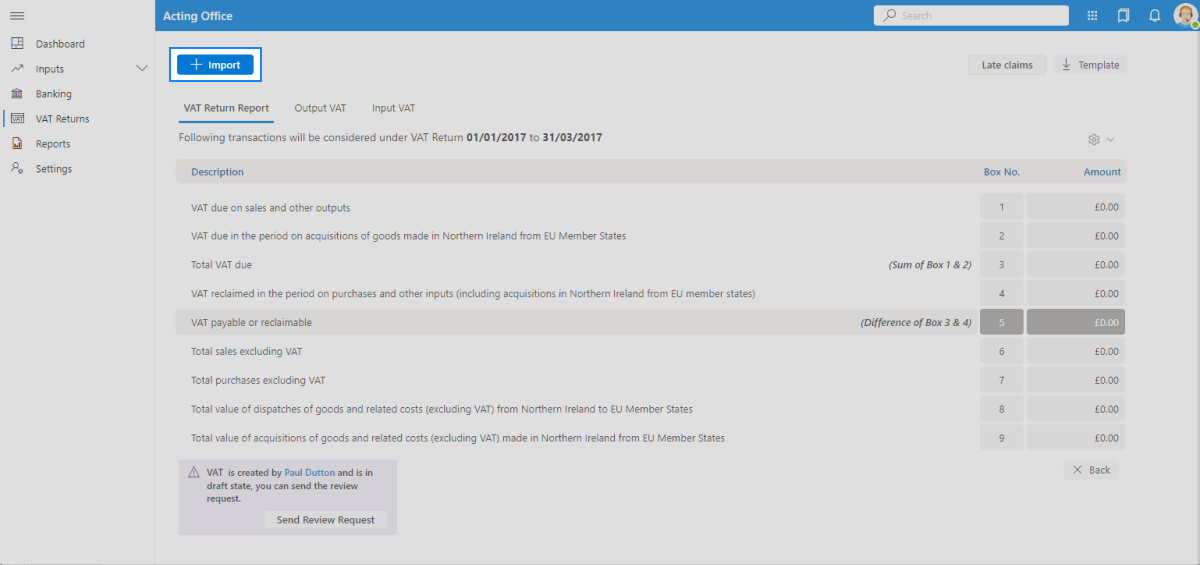Switch to the Input VAT tab

[x=393, y=108]
